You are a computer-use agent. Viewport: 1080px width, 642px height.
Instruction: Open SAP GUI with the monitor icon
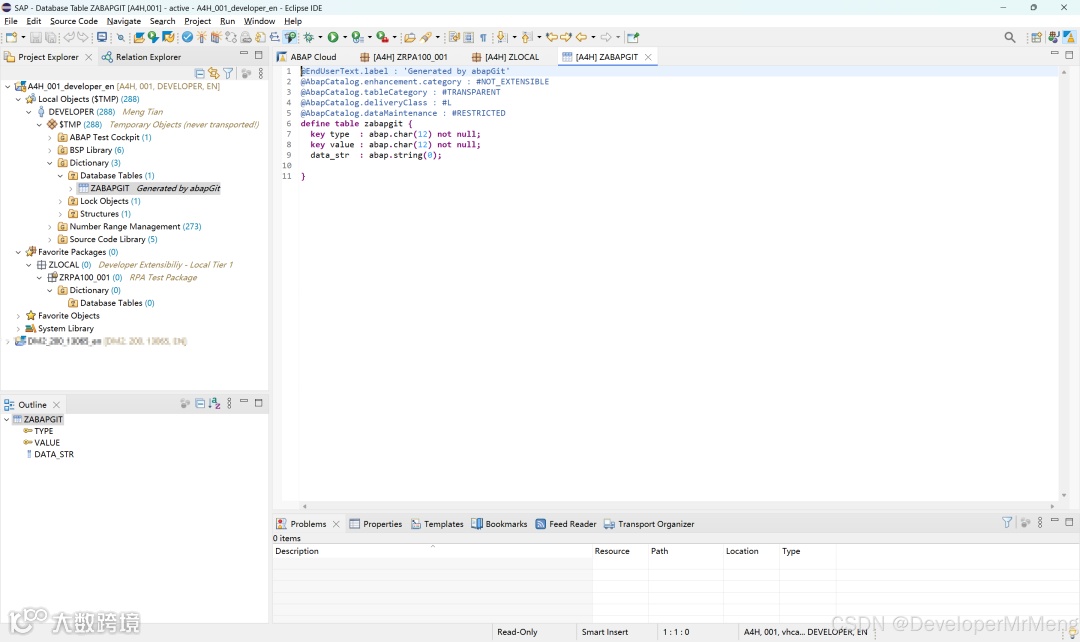pyautogui.click(x=102, y=37)
